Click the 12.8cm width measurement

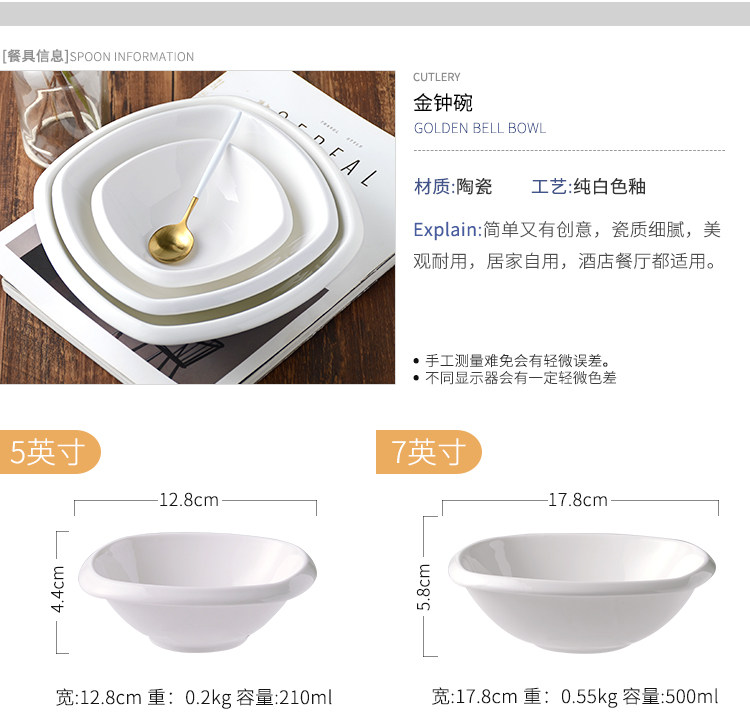click(189, 500)
